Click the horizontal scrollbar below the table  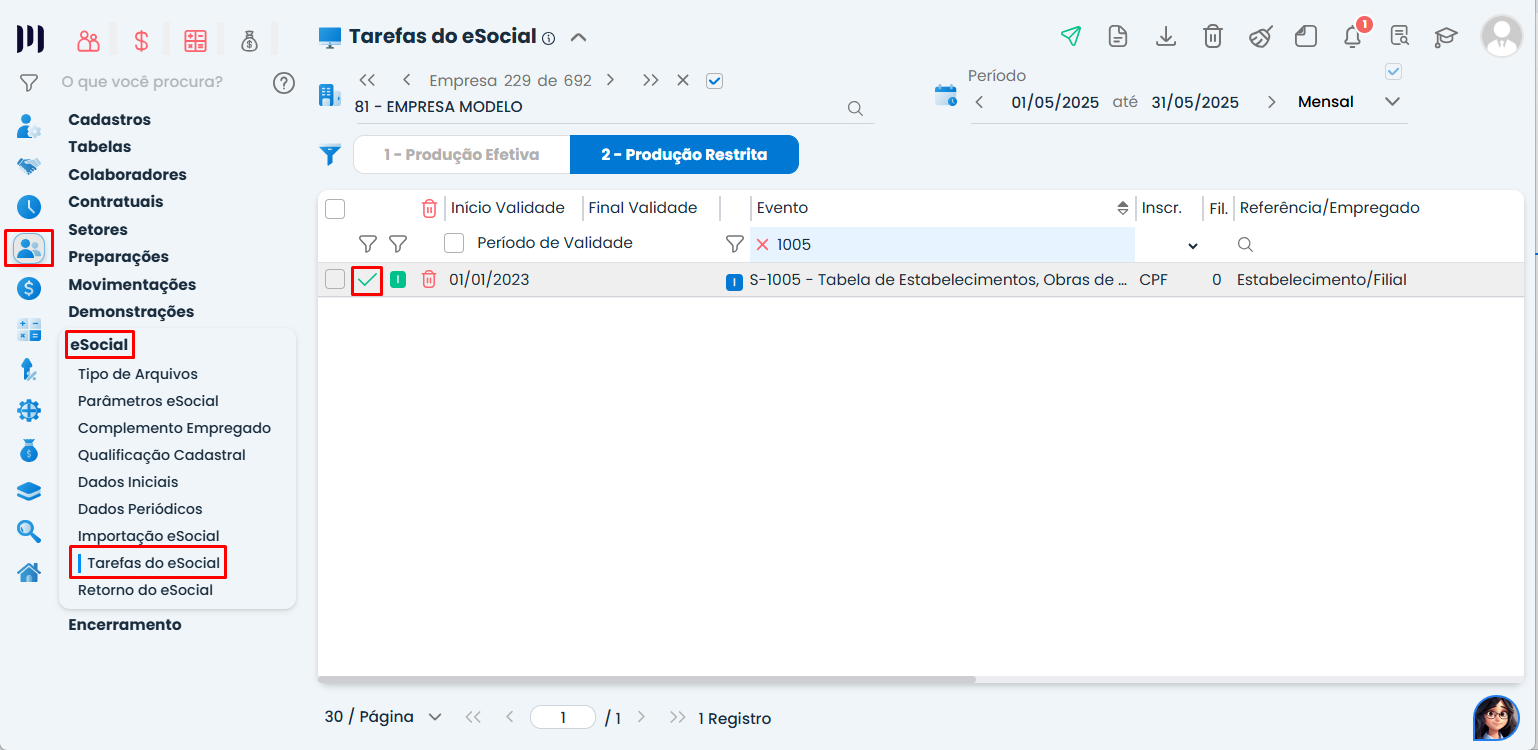[646, 679]
